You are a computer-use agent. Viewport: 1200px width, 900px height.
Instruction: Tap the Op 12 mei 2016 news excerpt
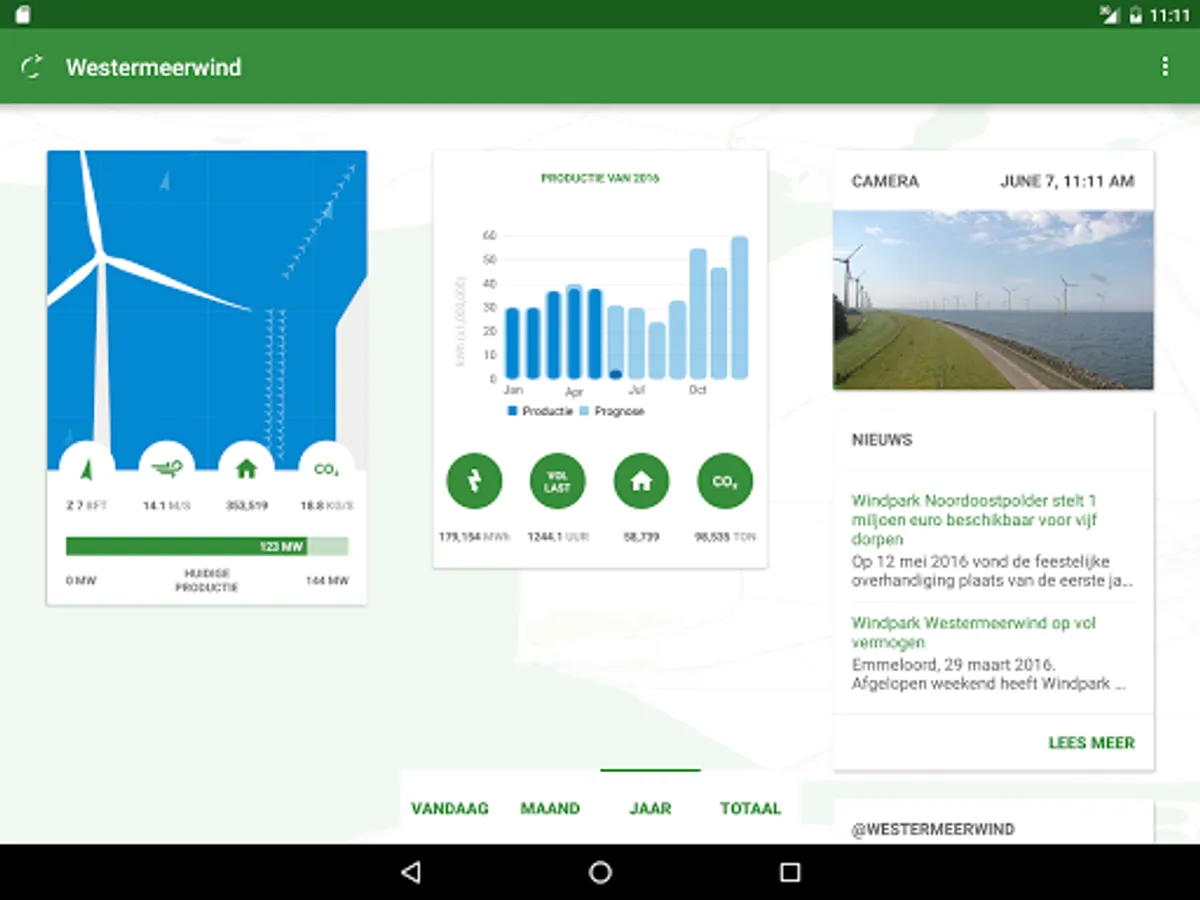[x=993, y=571]
